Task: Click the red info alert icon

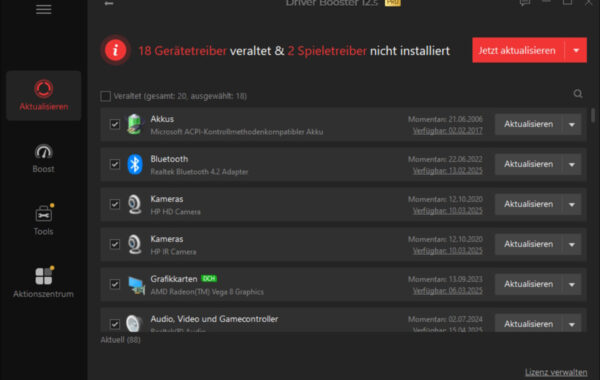Action: point(115,50)
